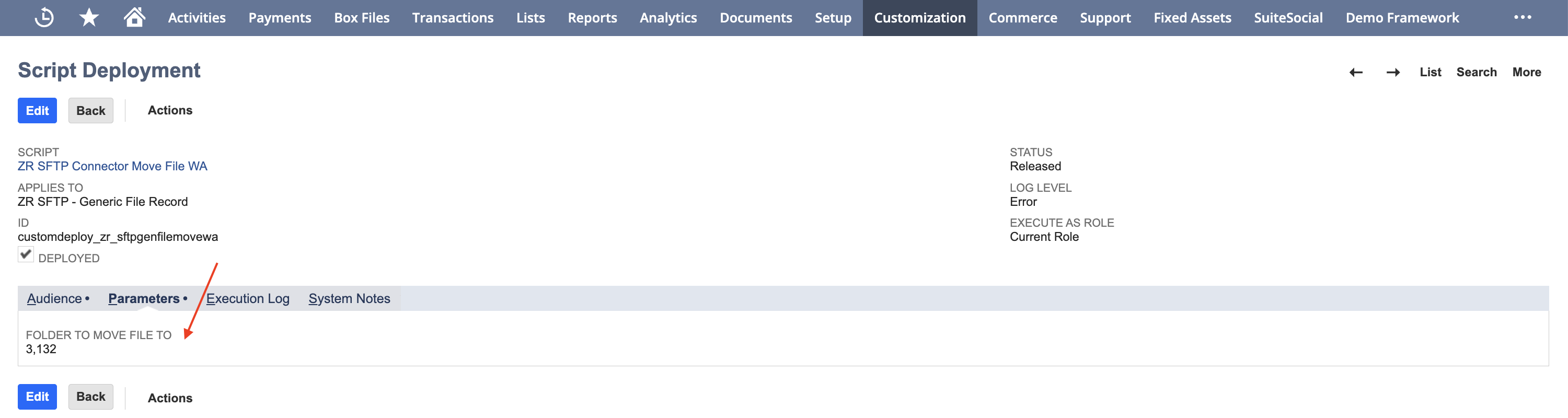Open the Recent Records clock icon

point(44,18)
